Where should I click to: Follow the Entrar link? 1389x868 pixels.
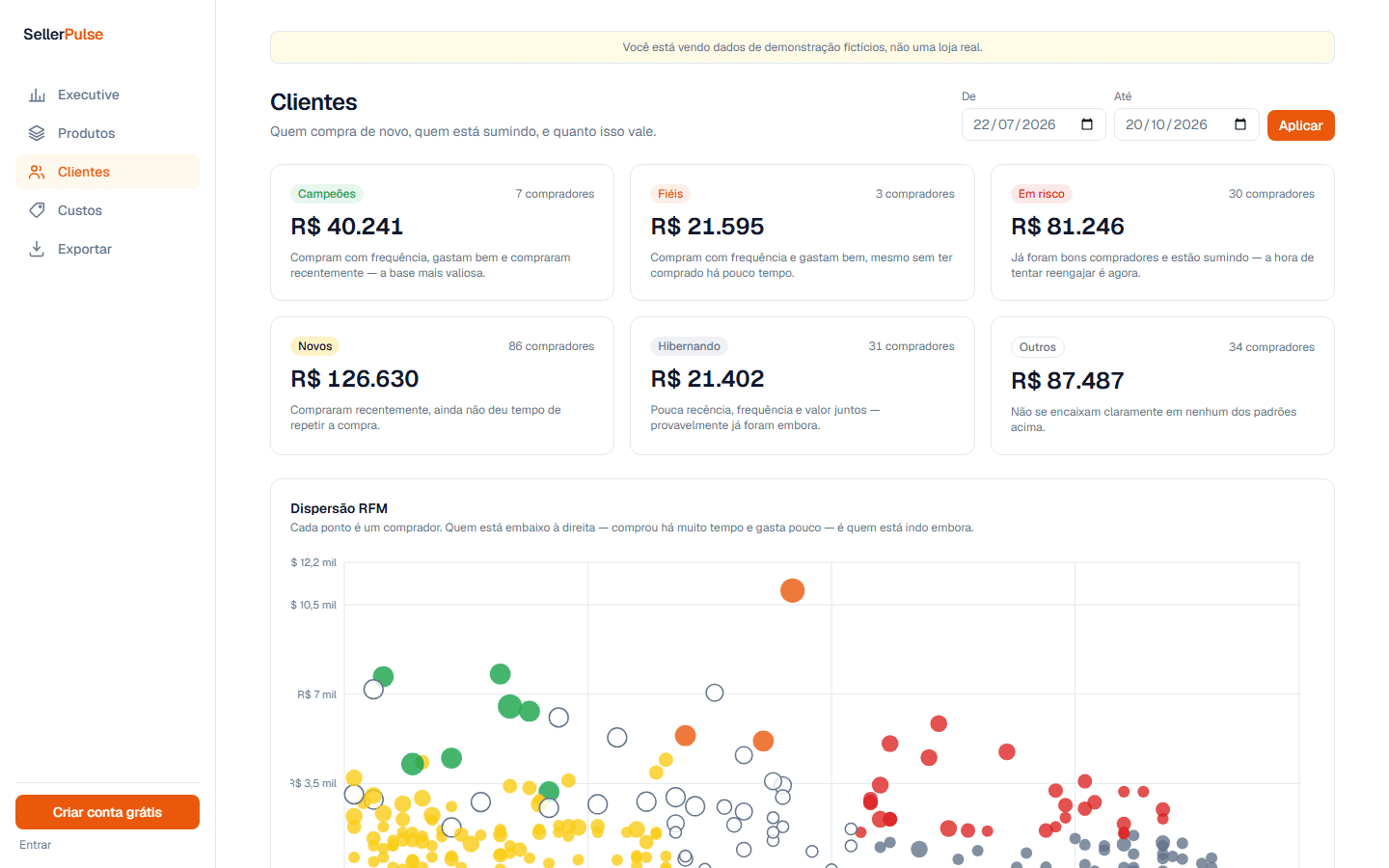tap(36, 845)
